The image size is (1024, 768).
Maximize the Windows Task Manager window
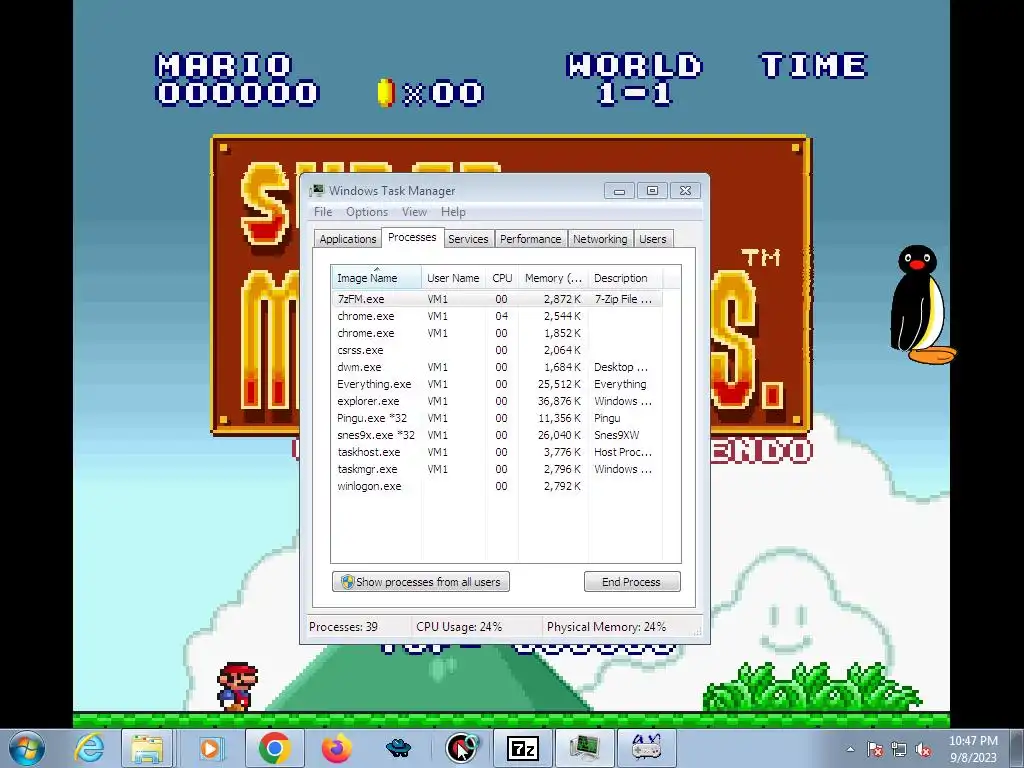[x=652, y=191]
